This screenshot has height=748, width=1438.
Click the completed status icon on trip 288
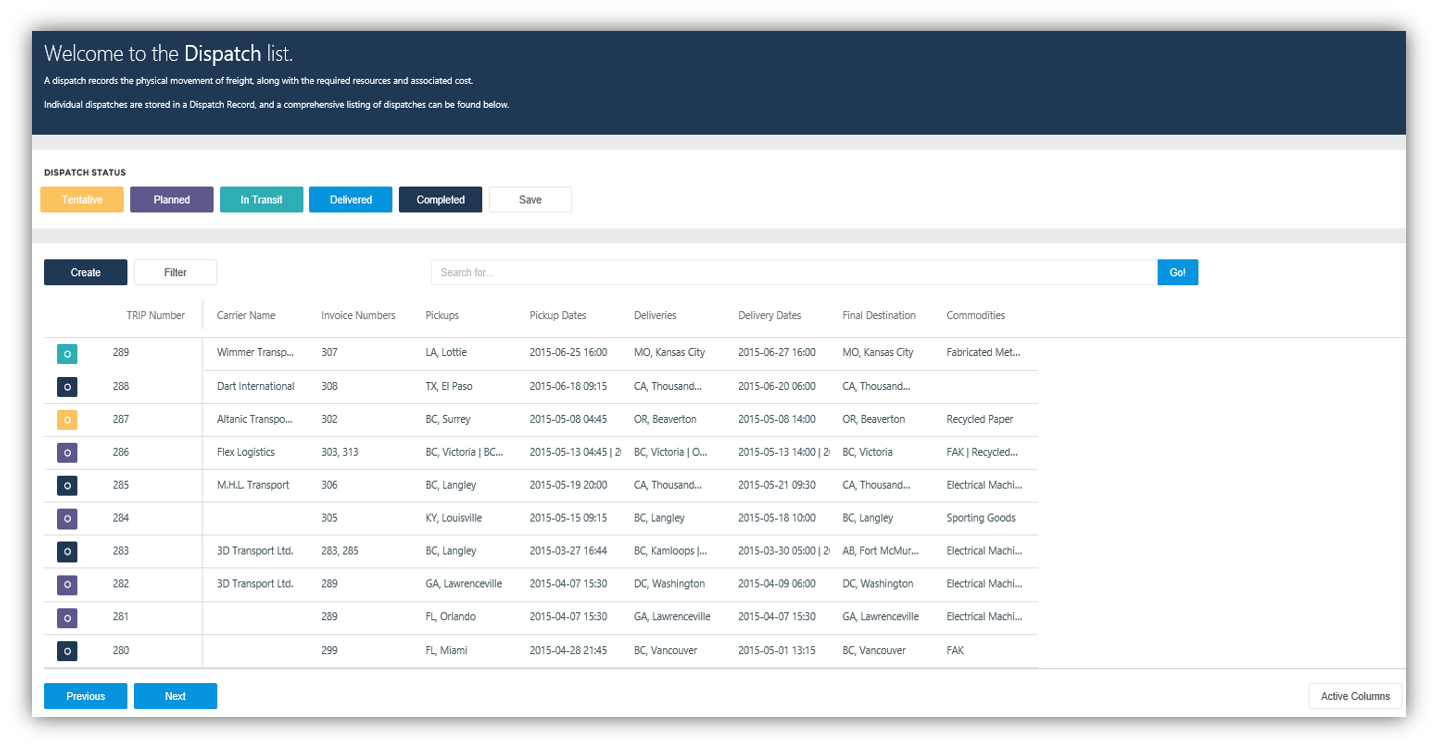click(x=66, y=386)
